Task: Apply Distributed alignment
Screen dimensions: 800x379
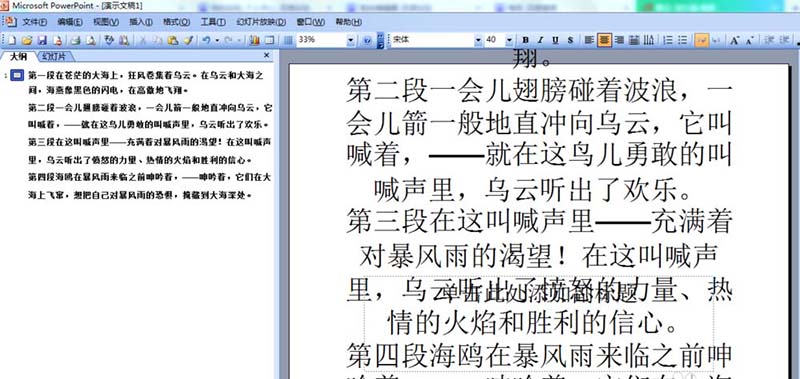Action: pyautogui.click(x=634, y=40)
